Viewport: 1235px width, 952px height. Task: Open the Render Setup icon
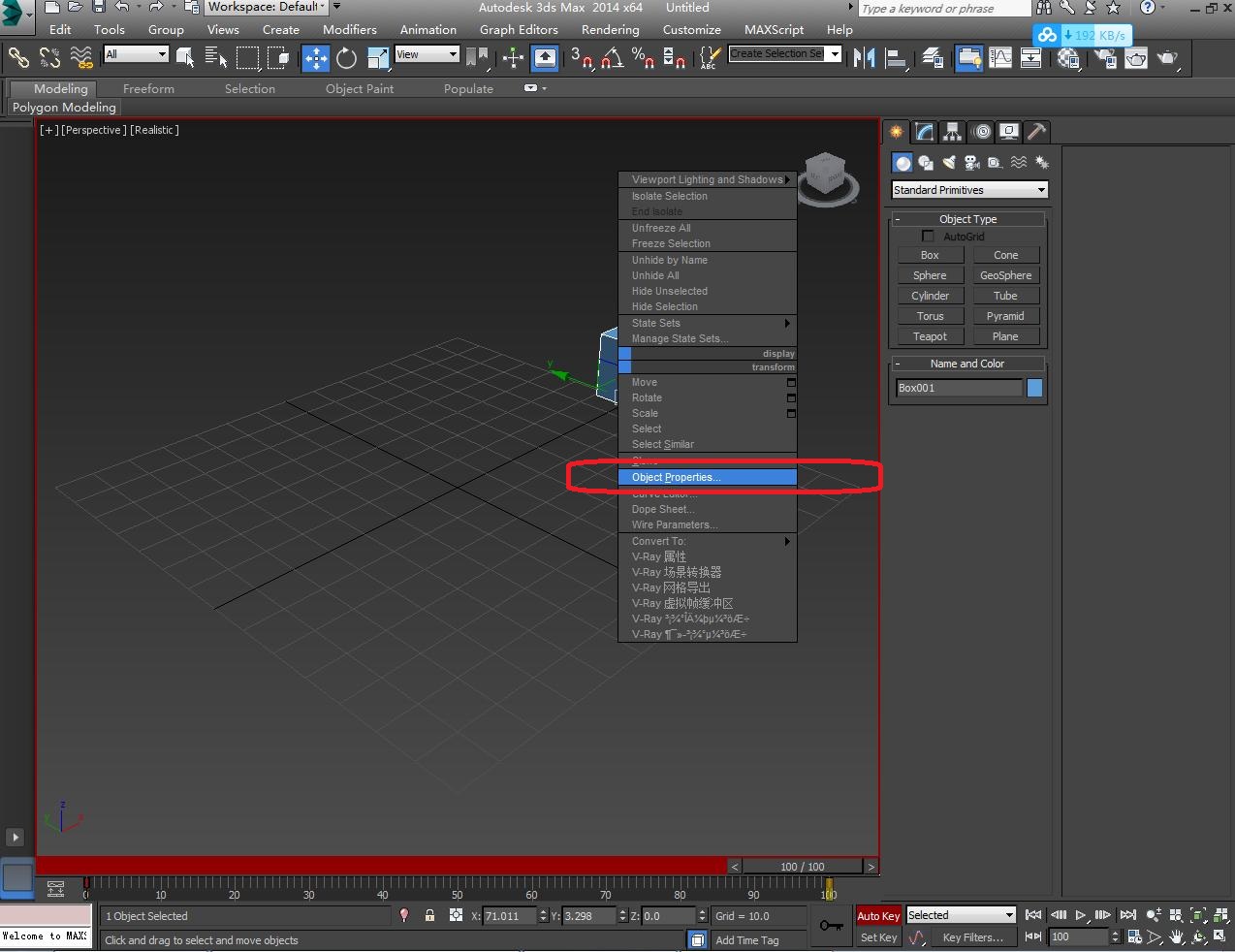click(x=1104, y=60)
